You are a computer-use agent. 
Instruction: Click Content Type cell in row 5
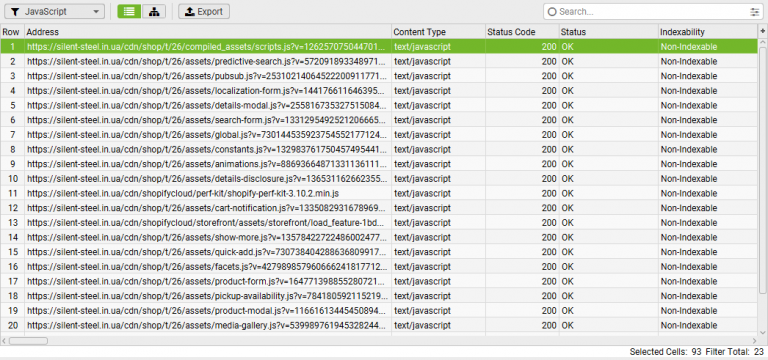pyautogui.click(x=438, y=105)
